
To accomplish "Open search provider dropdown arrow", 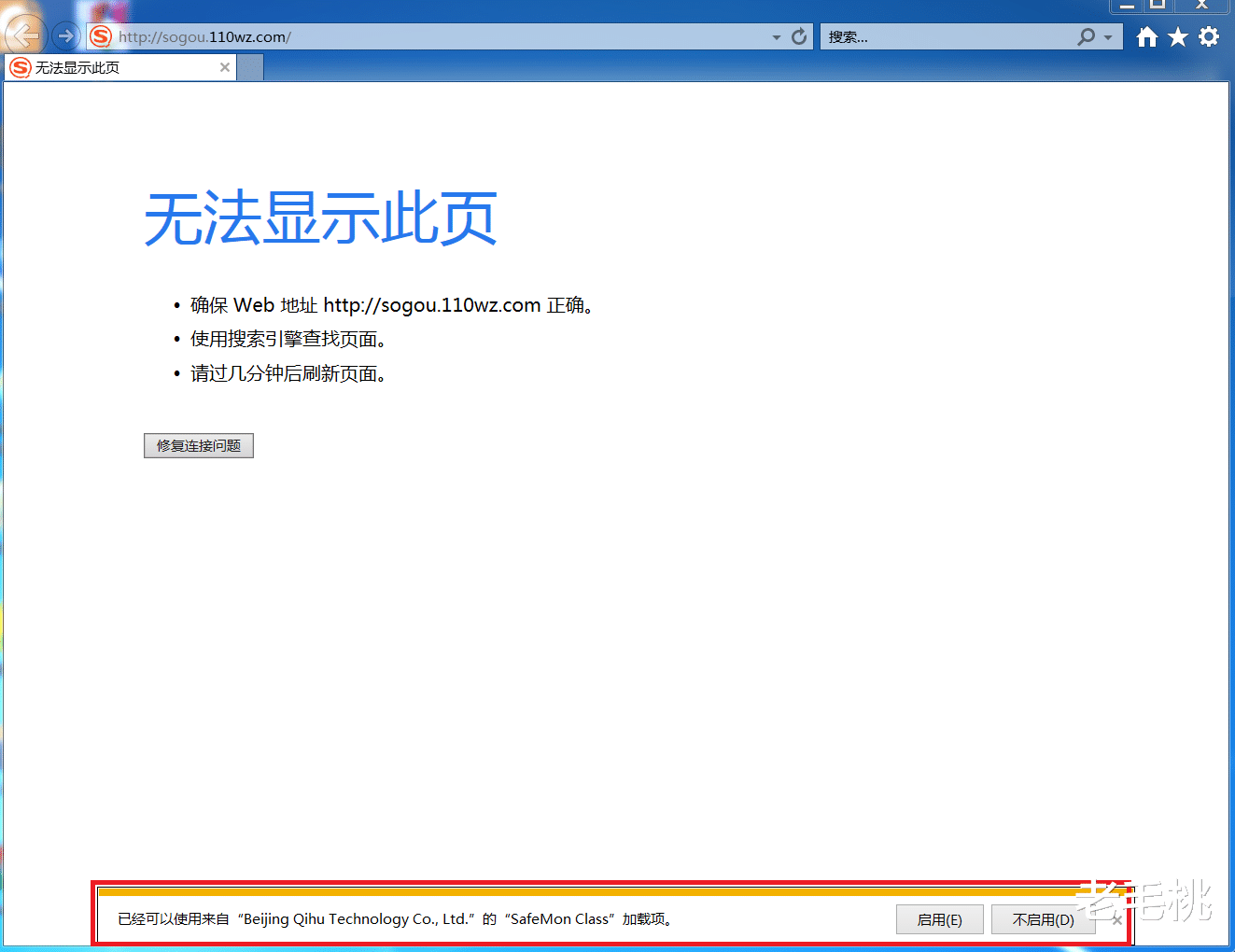I will click(1108, 37).
